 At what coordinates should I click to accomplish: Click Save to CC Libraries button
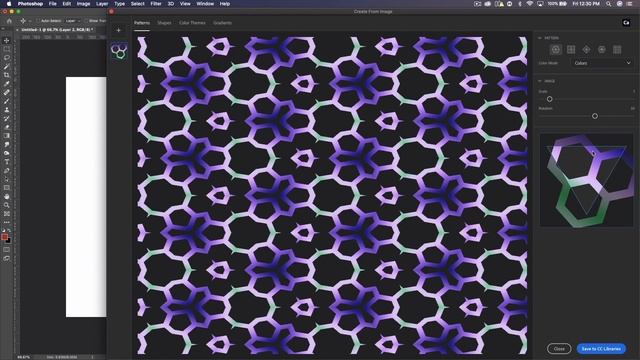click(601, 349)
